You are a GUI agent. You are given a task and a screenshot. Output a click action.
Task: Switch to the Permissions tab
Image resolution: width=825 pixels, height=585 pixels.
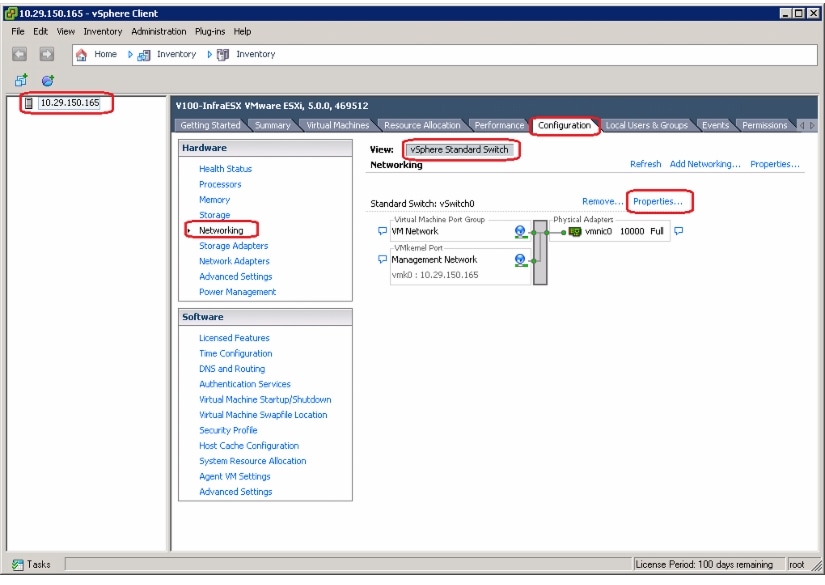coord(764,125)
